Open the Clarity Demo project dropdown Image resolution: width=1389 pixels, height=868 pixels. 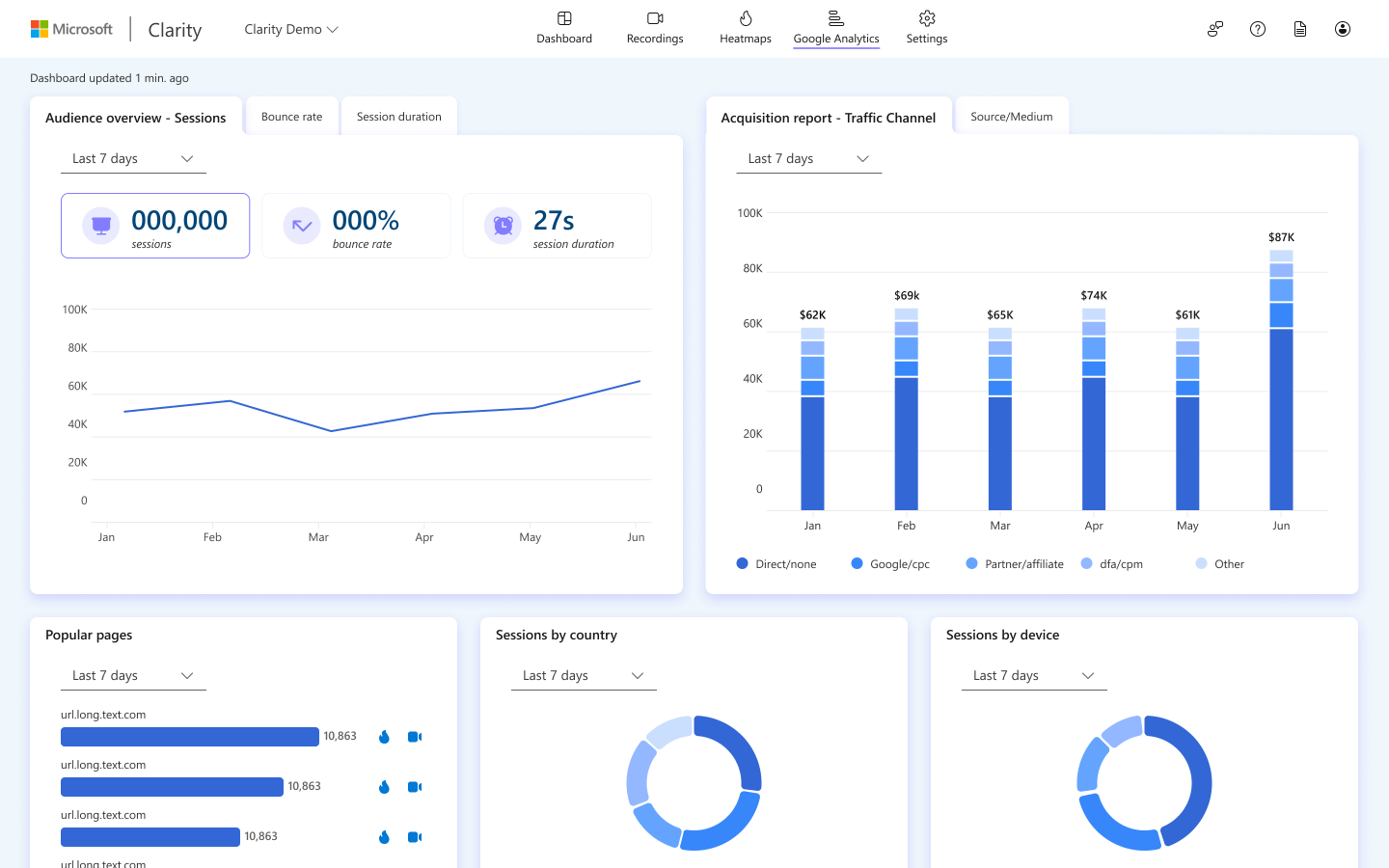290,29
